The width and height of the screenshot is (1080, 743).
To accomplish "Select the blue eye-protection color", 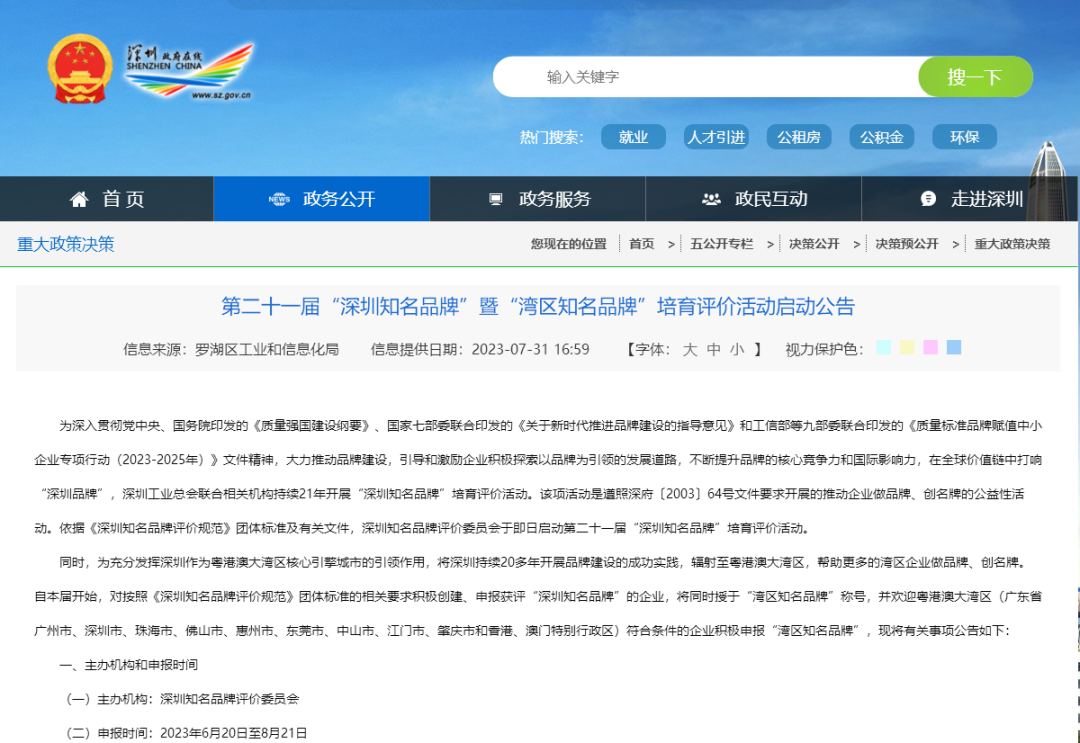I will [954, 348].
